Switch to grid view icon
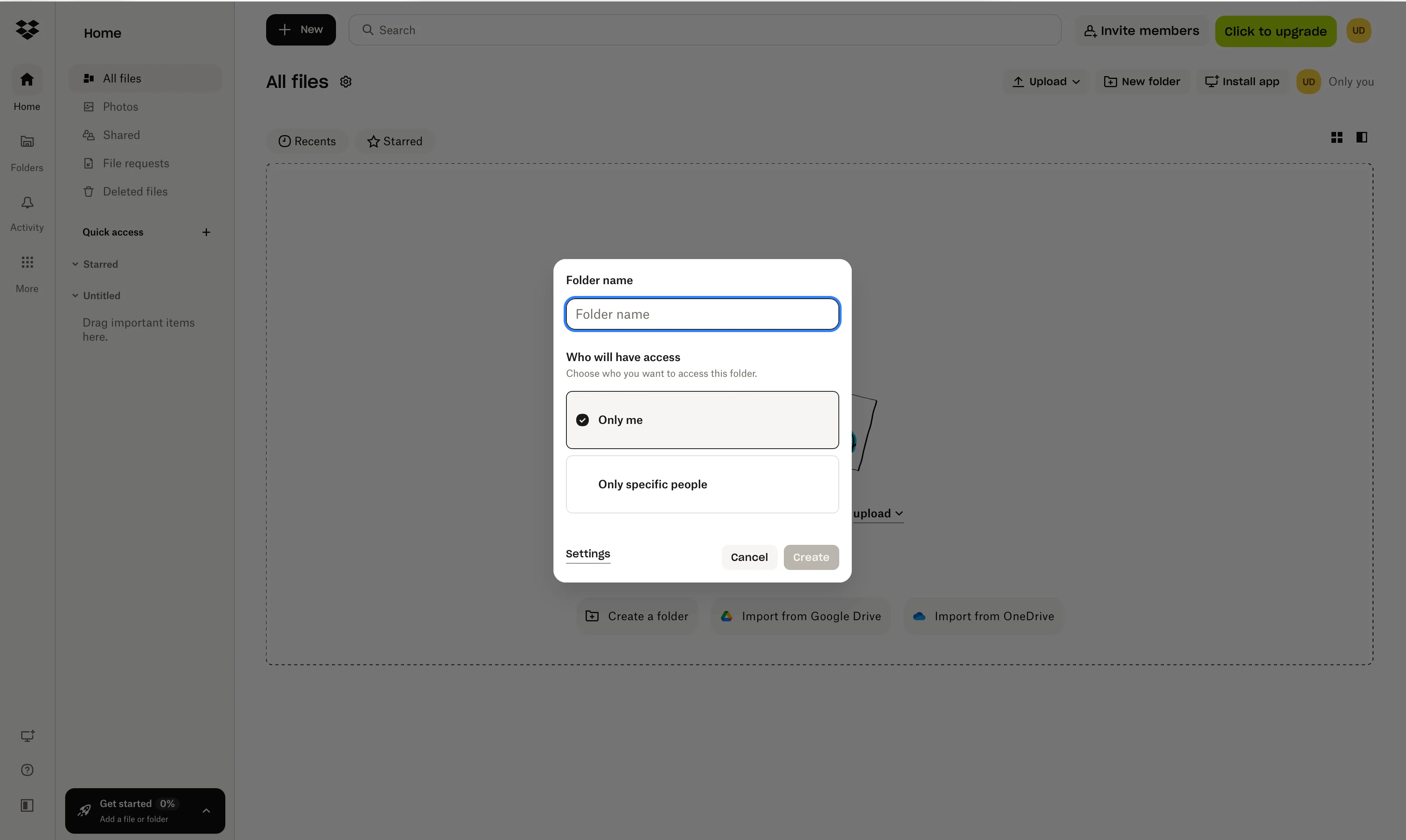Viewport: 1406px width, 840px height. [x=1337, y=137]
